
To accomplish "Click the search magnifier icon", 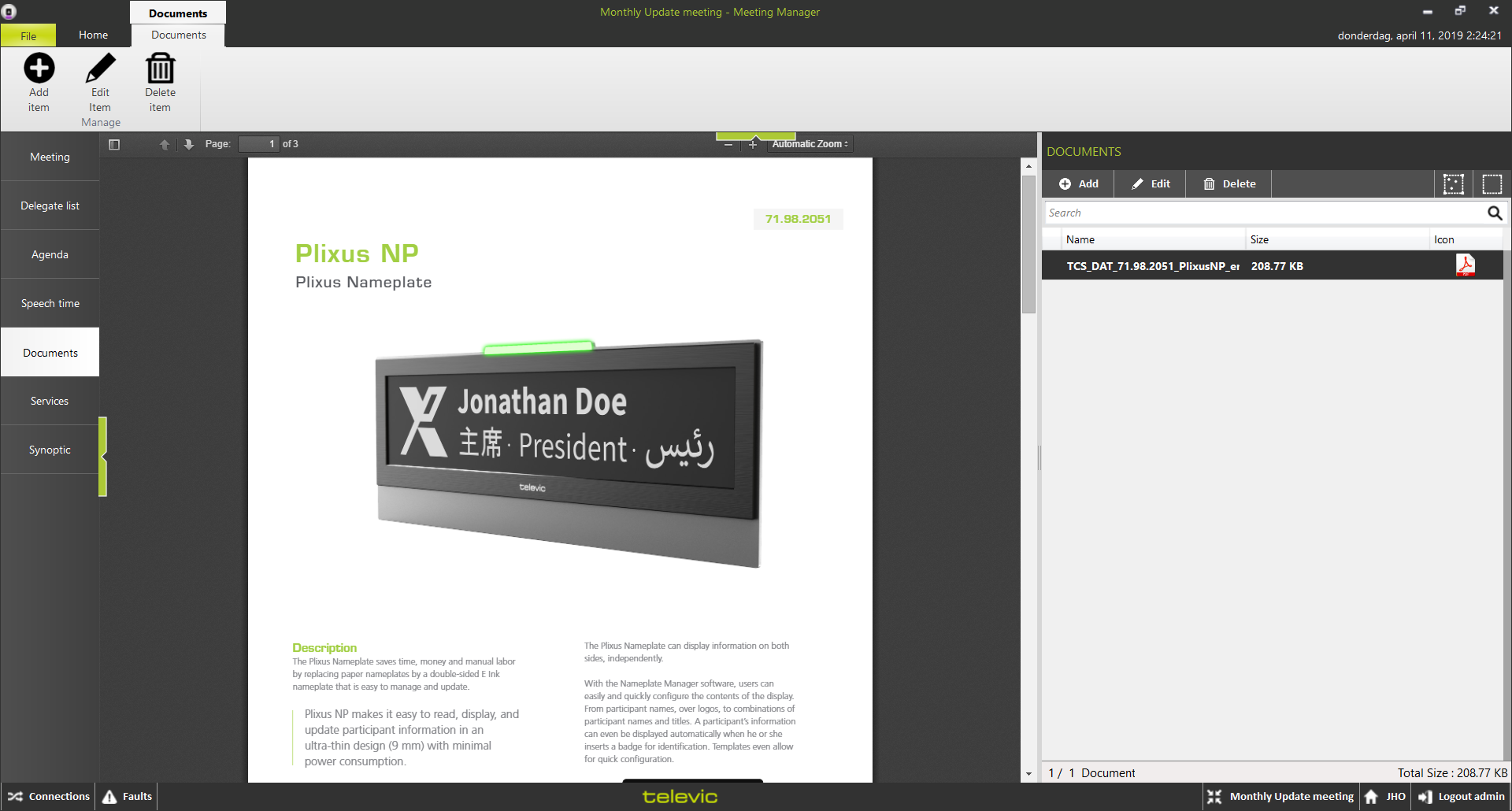I will tap(1494, 213).
